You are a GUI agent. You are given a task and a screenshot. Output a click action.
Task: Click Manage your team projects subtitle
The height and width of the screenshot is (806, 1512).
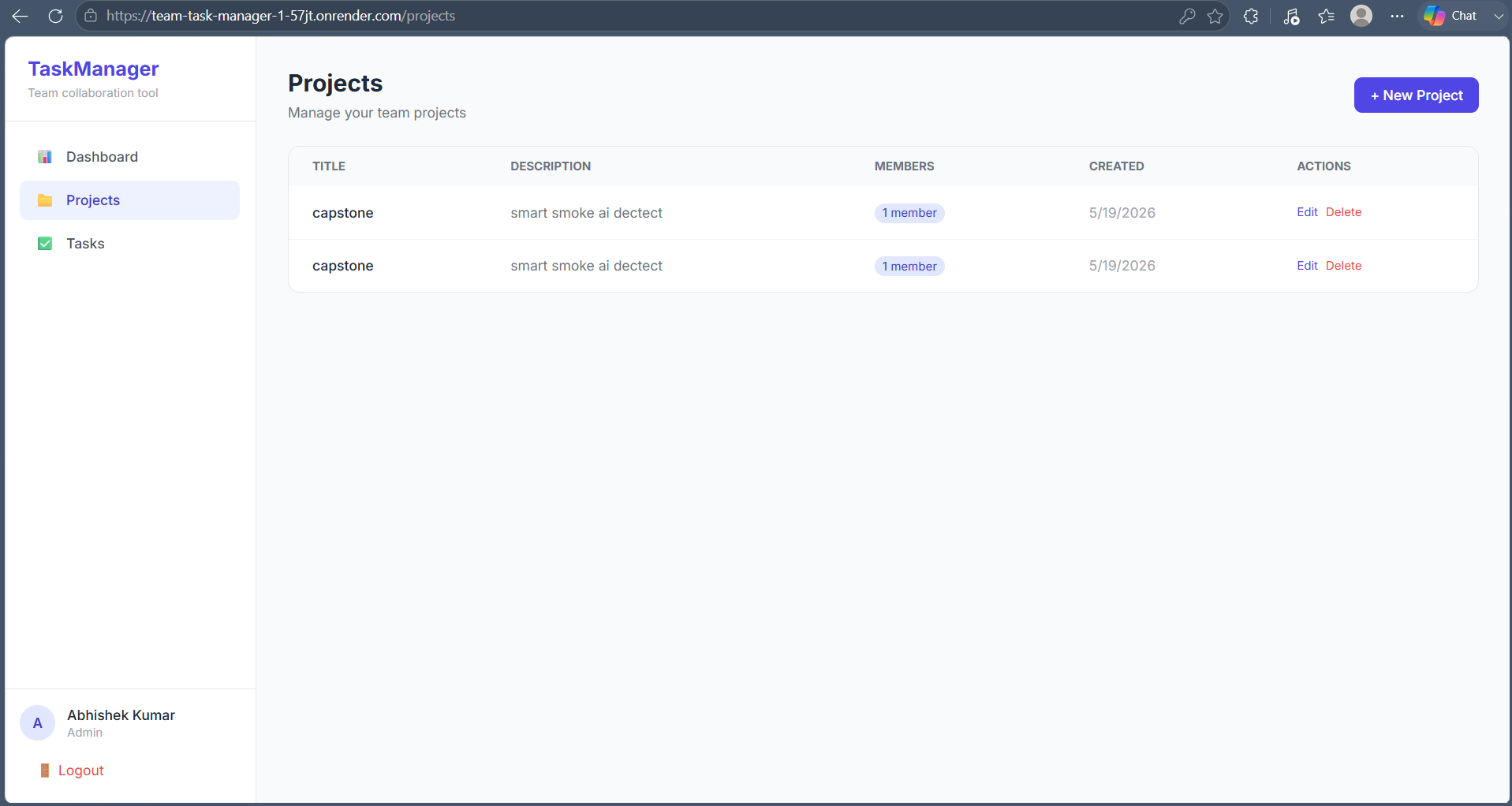click(377, 113)
